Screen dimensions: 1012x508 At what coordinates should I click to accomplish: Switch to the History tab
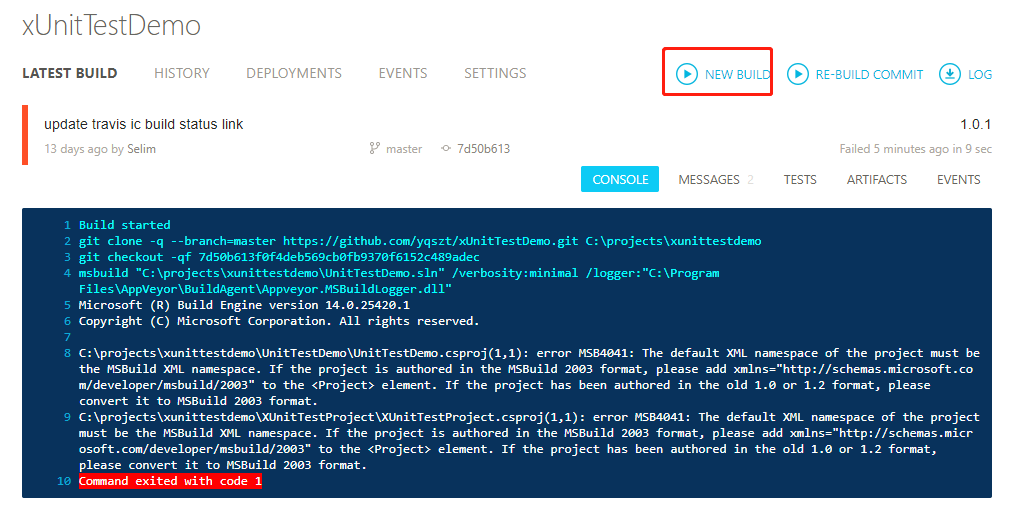click(182, 73)
